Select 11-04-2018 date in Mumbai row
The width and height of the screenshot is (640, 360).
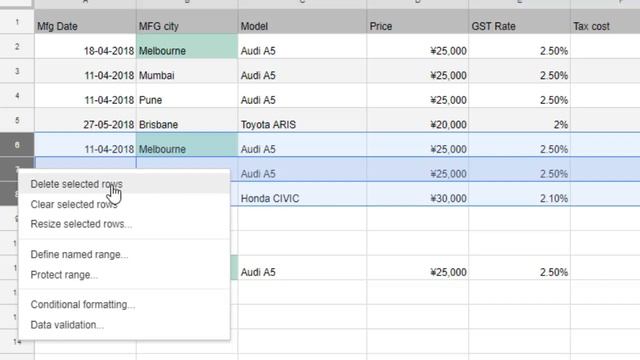[85, 71]
